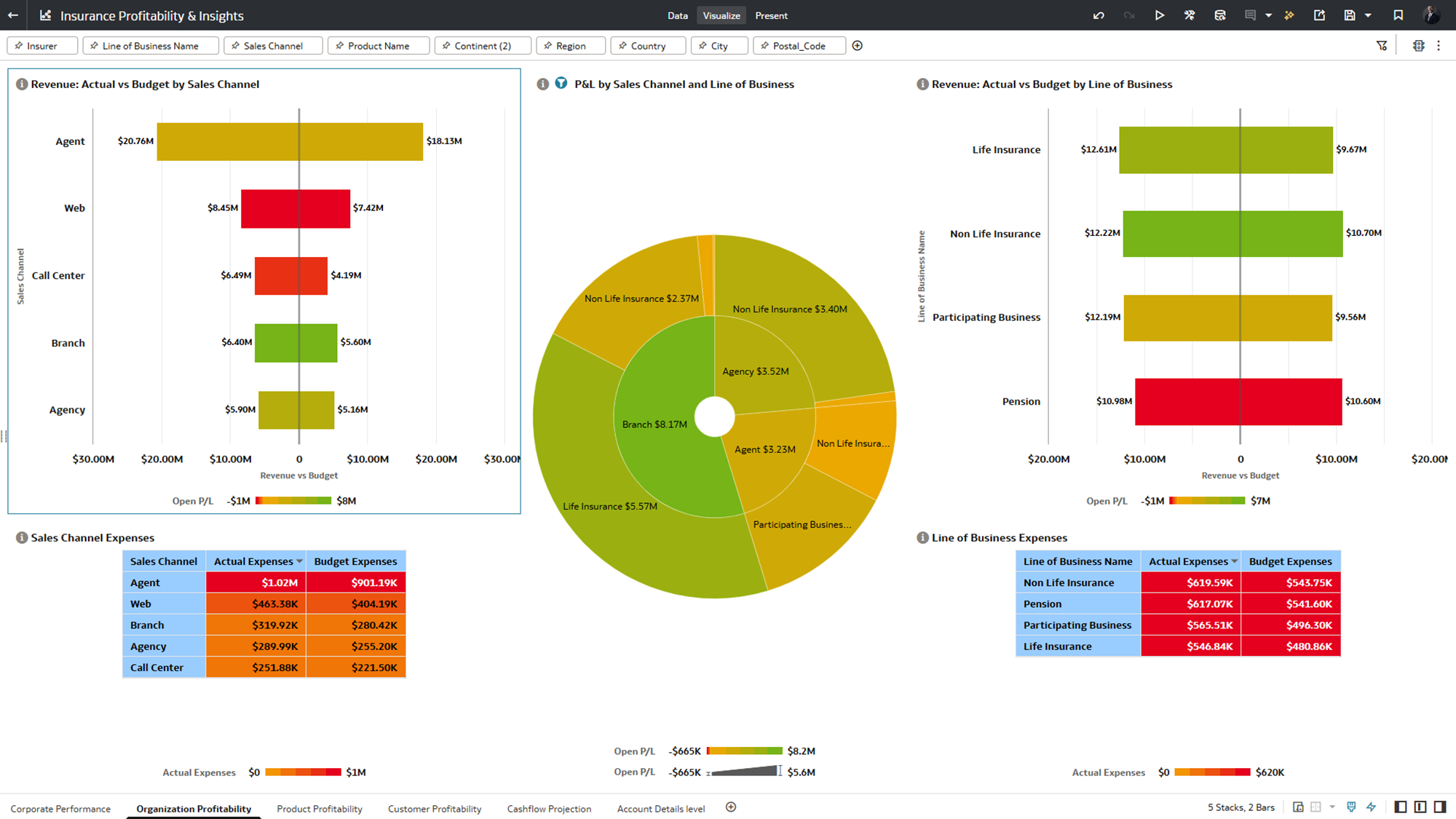Open the filter bar funnel icon
1456x819 pixels.
pyautogui.click(x=1382, y=46)
